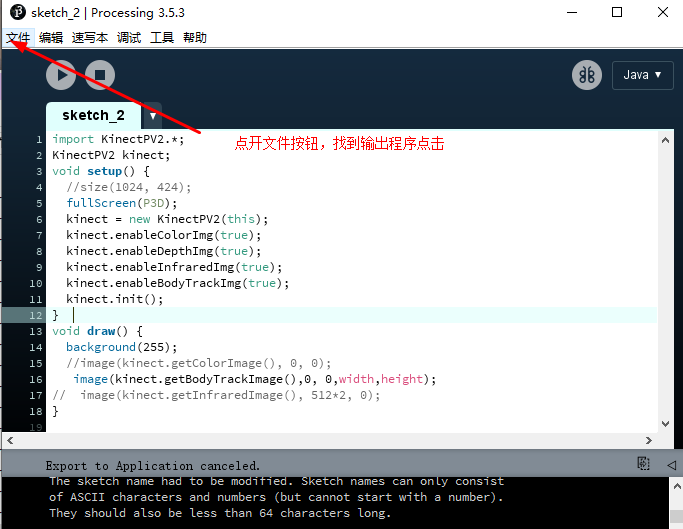Maximize the Processing window
683x529 pixels.
(617, 12)
